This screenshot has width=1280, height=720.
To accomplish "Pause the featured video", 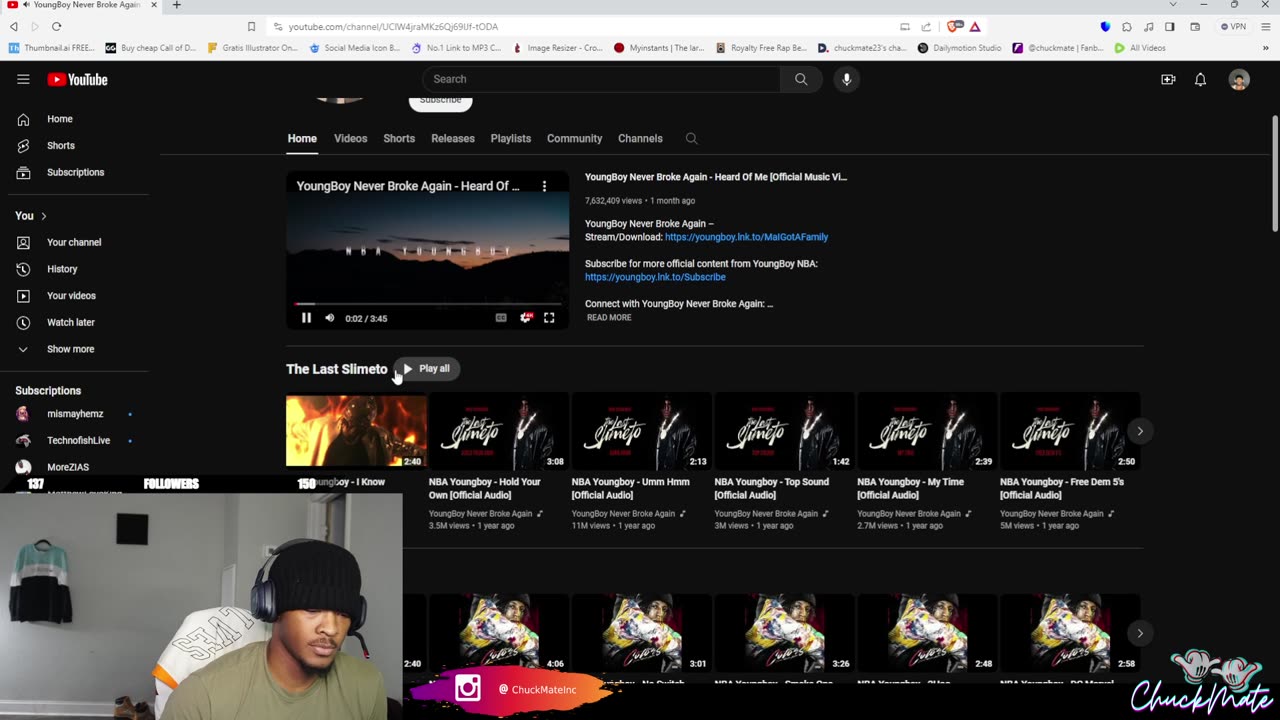I will tap(306, 318).
